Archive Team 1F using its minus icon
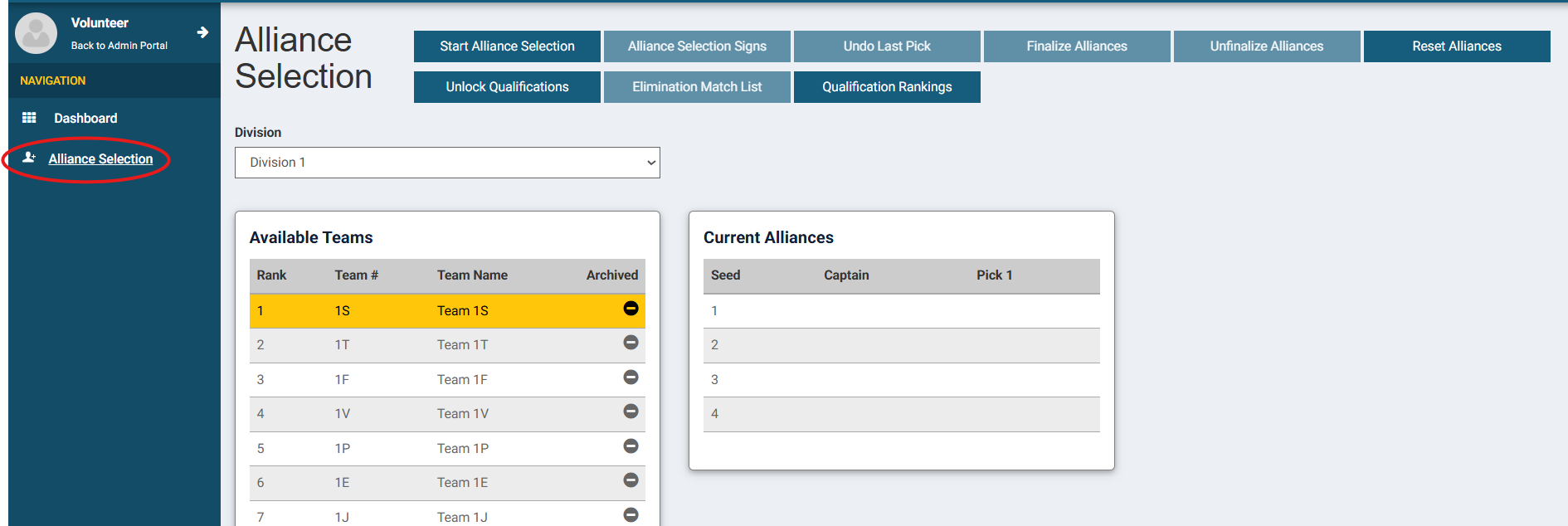Viewport: 1568px width, 526px height. coord(631,377)
